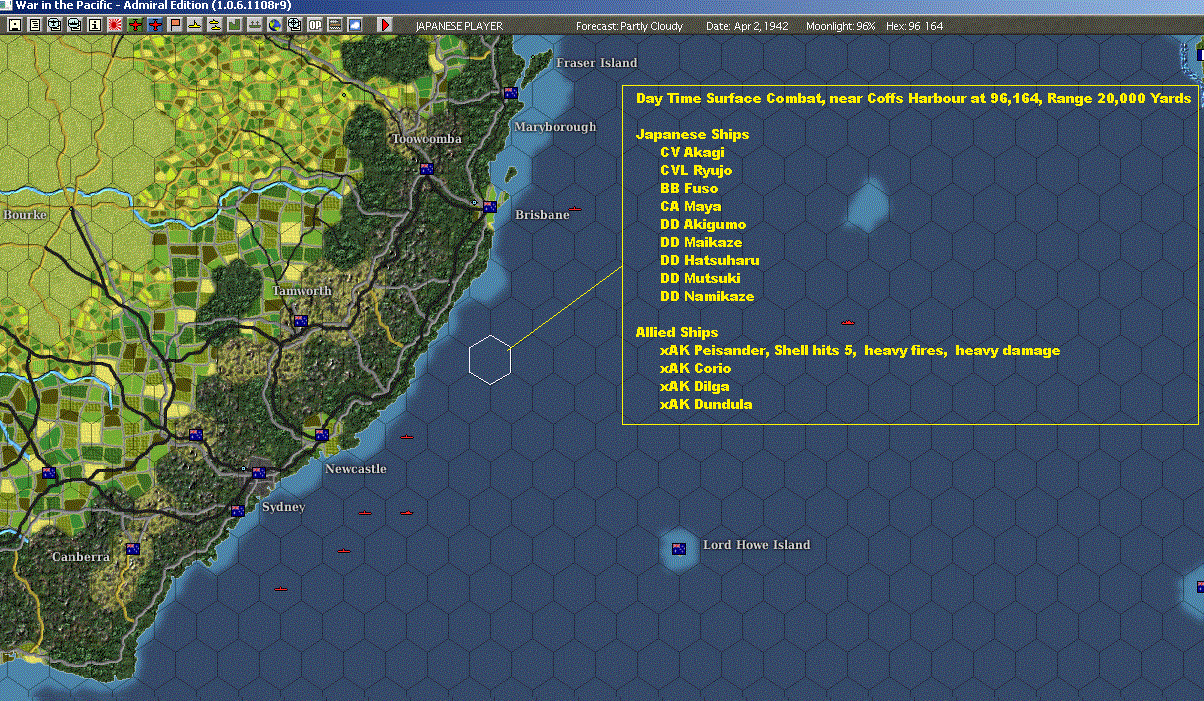Click the floppy disk save game icon
The width and height of the screenshot is (1204, 701).
(15, 24)
